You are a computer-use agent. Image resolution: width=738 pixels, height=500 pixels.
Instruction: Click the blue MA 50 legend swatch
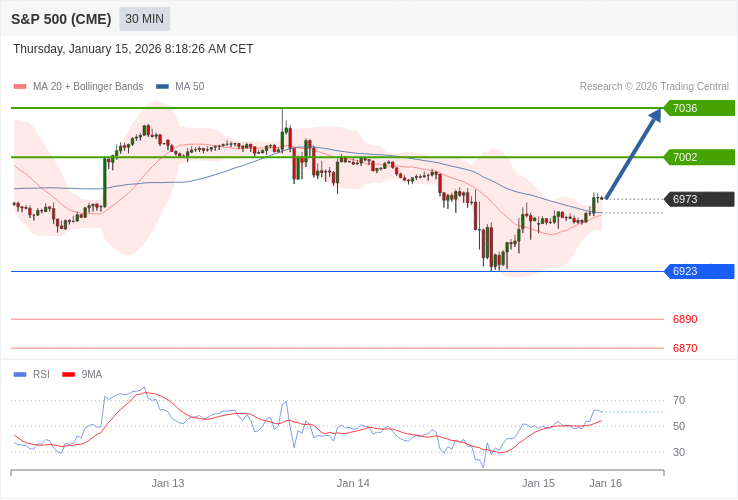pos(162,87)
